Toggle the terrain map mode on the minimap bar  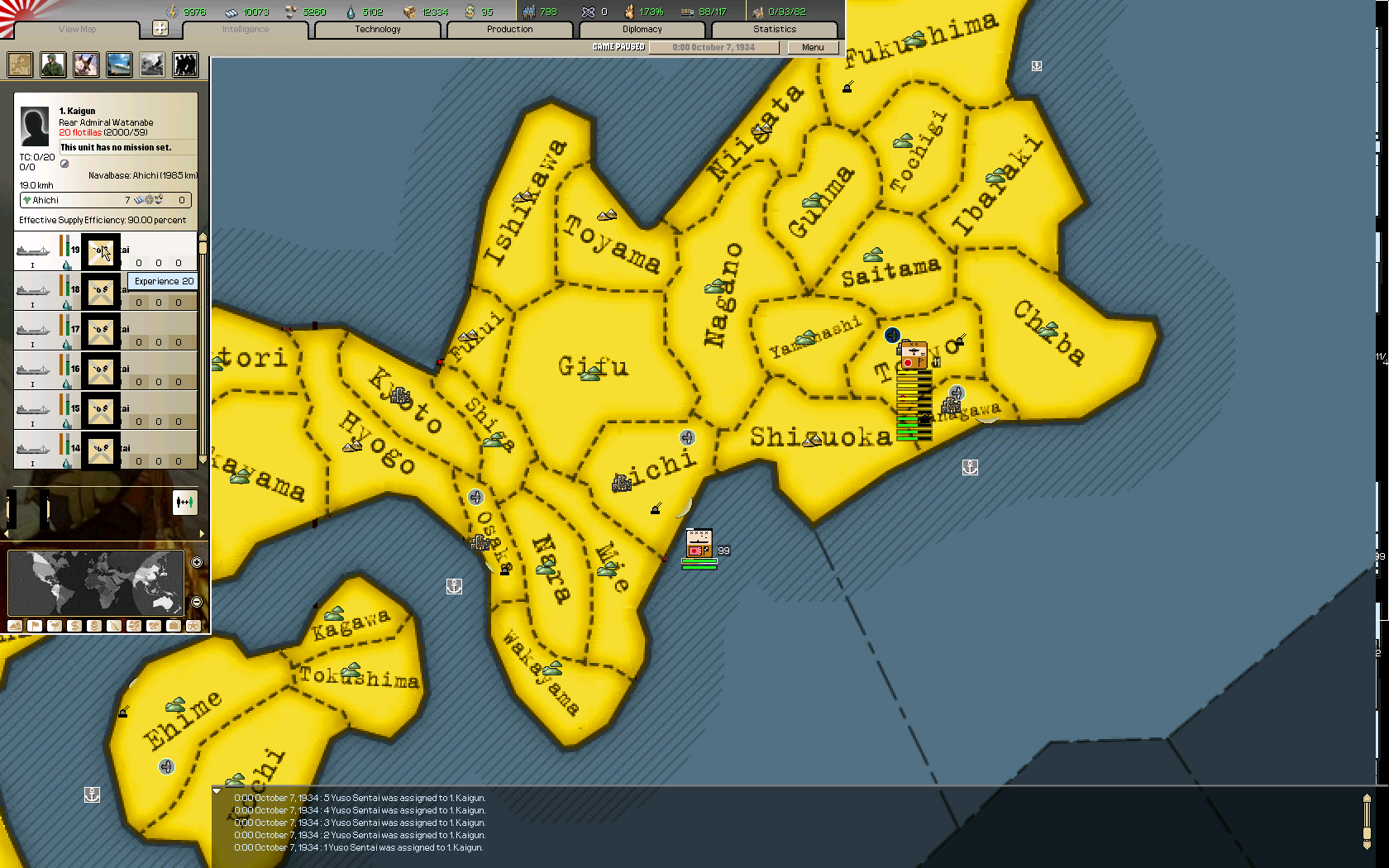click(x=15, y=626)
